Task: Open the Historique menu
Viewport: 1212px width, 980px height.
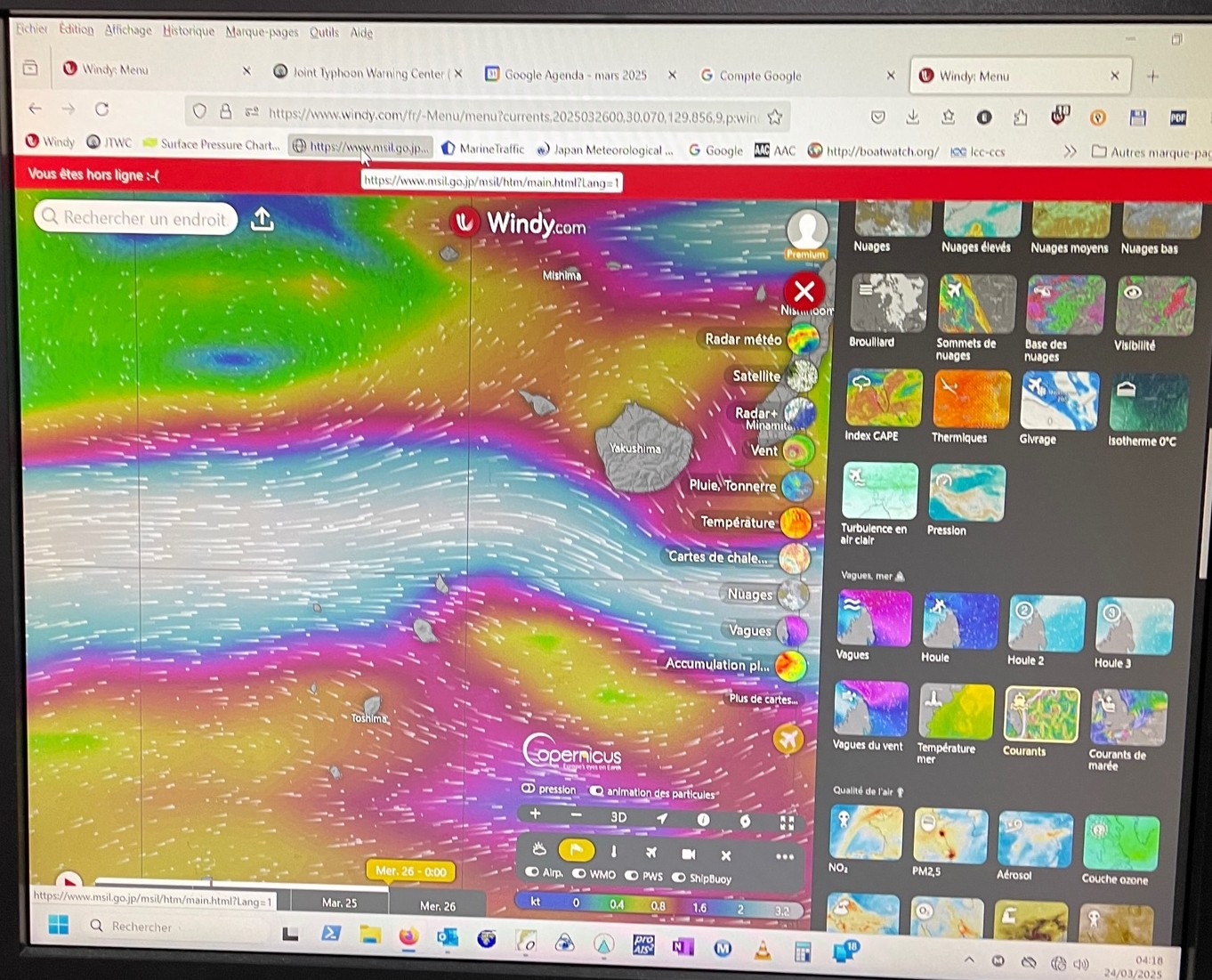Action: pos(189,30)
